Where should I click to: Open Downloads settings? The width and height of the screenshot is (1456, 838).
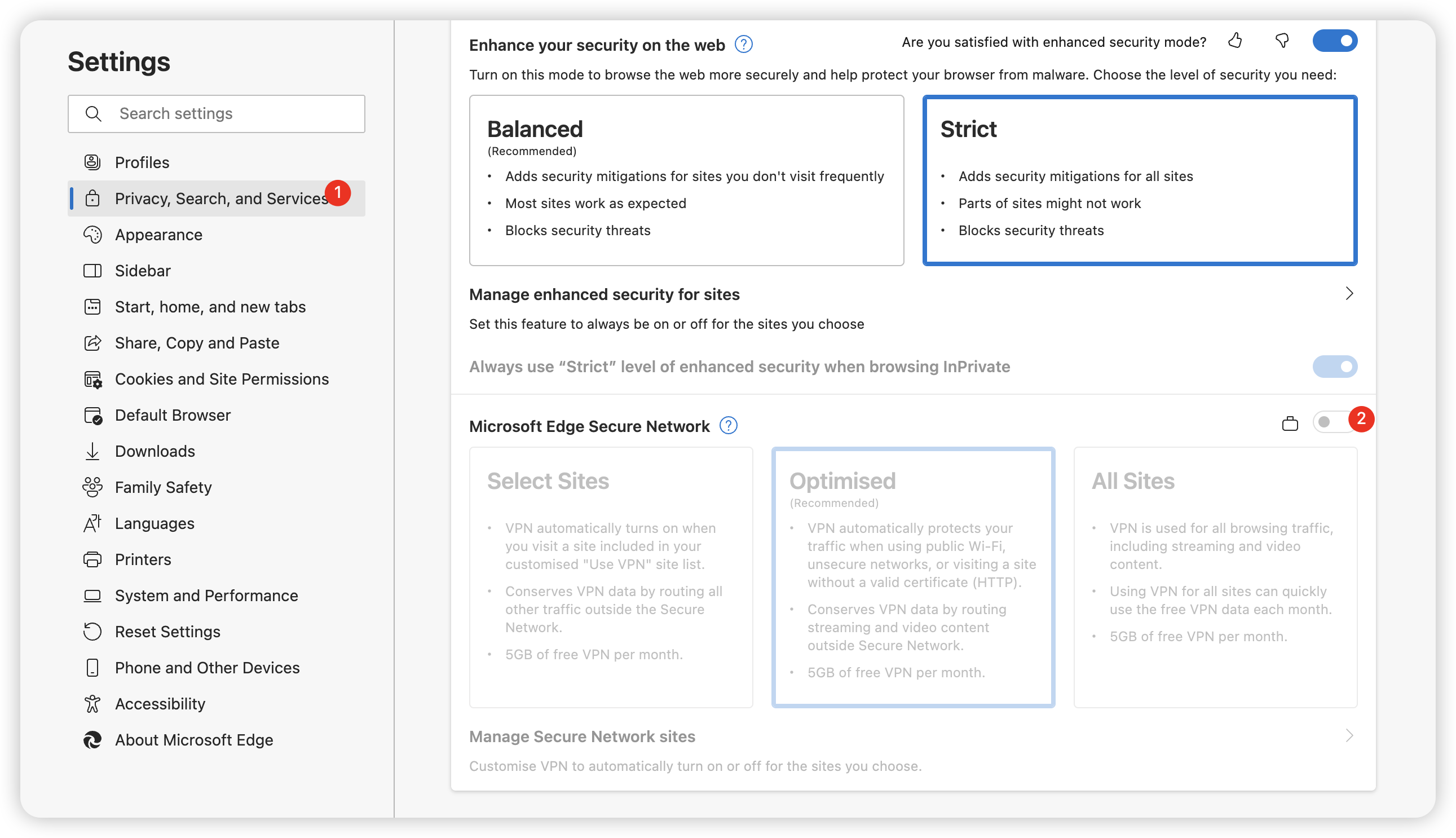point(217,451)
